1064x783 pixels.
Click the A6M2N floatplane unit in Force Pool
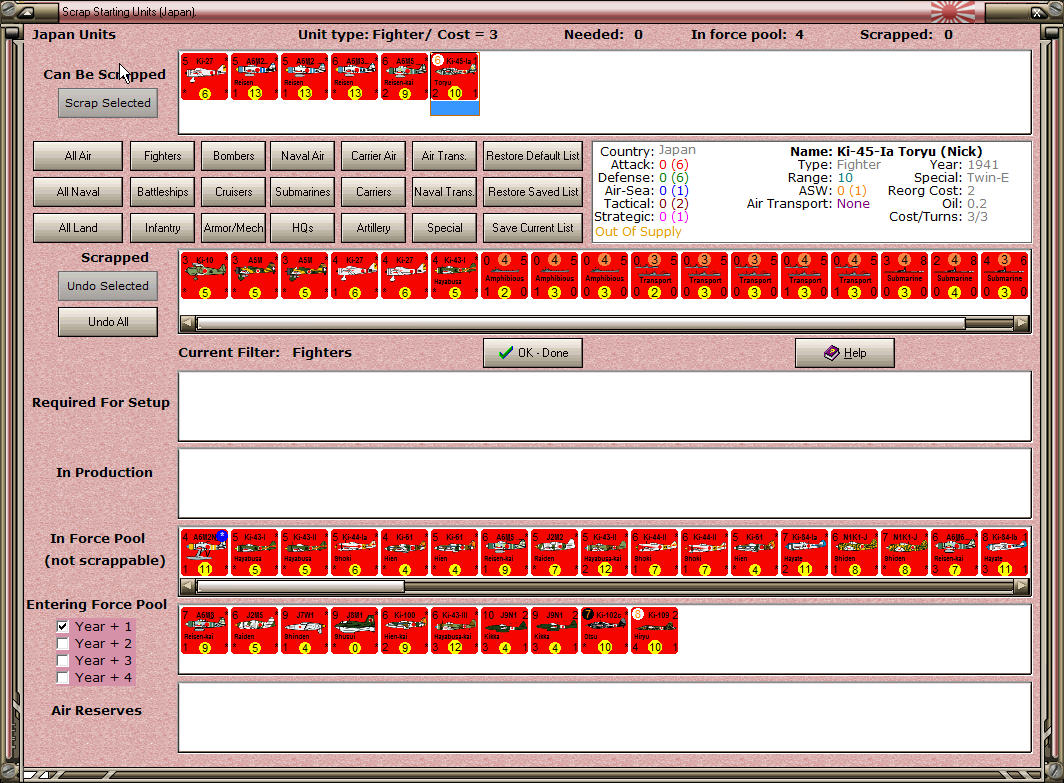click(x=204, y=552)
